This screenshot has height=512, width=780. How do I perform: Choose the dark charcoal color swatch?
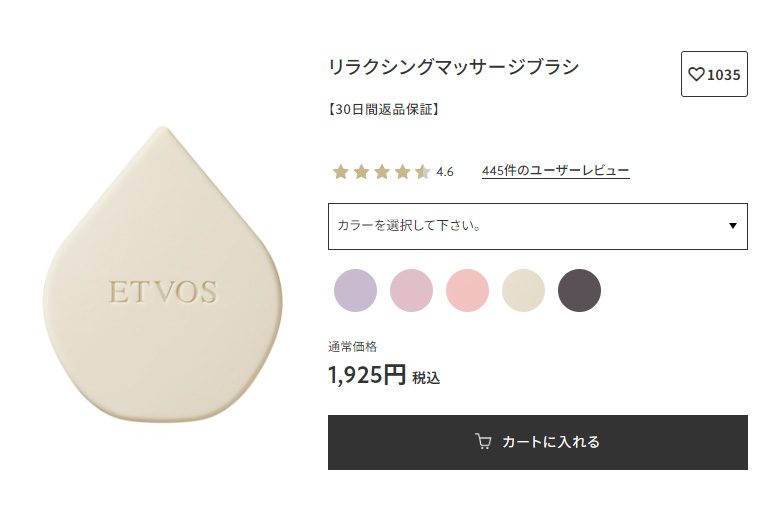tap(579, 291)
